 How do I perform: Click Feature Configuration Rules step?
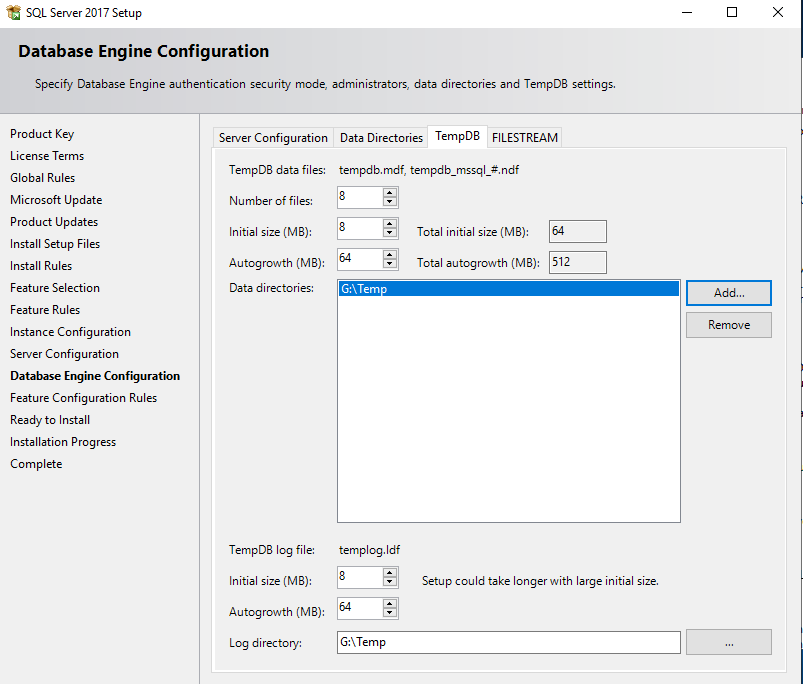point(83,398)
